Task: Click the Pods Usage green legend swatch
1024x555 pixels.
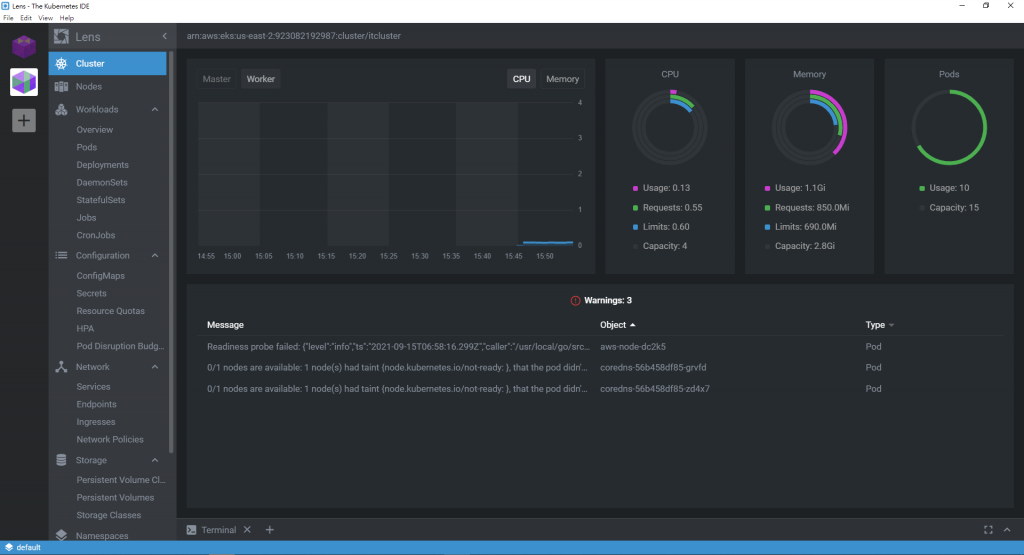Action: point(922,188)
